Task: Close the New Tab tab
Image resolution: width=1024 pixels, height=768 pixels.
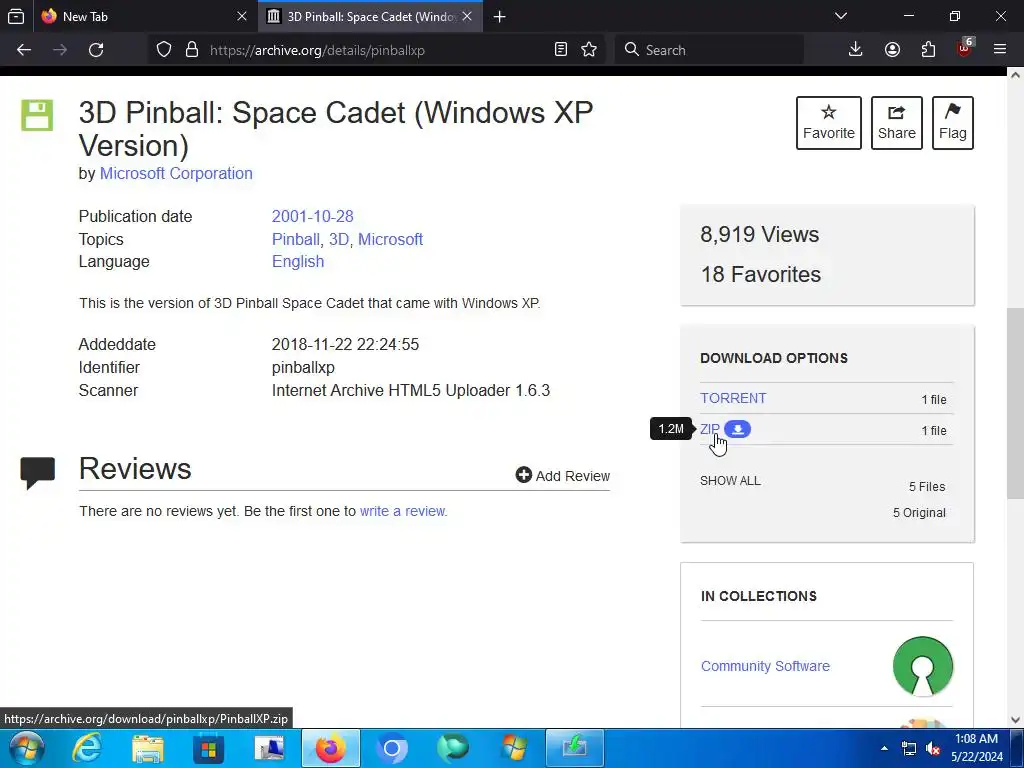Action: [242, 16]
